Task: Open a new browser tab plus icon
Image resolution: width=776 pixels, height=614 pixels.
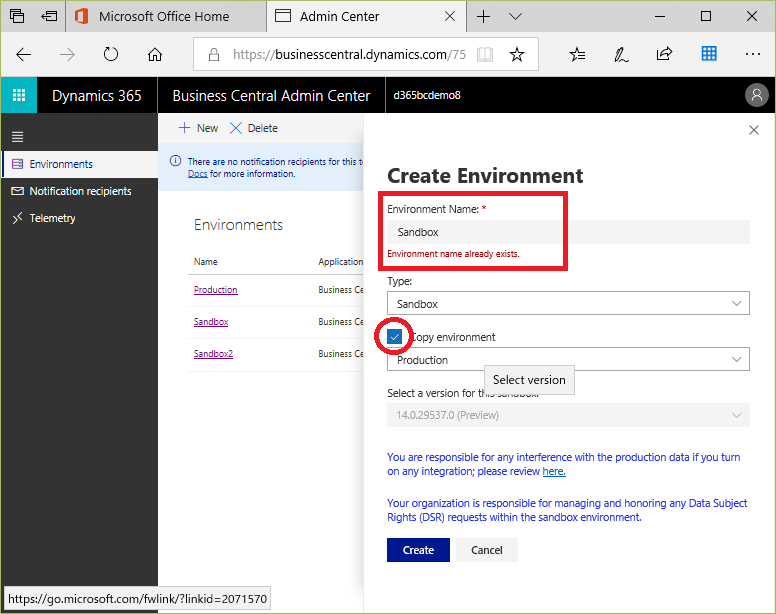Action: 483,16
